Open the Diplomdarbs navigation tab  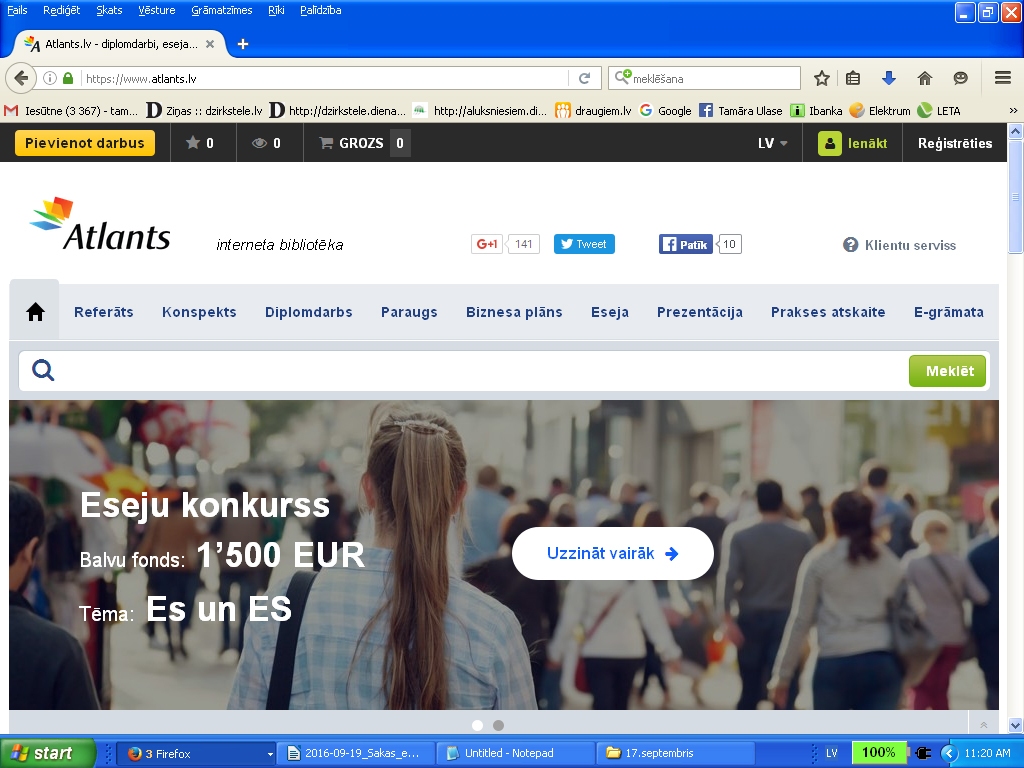[308, 312]
